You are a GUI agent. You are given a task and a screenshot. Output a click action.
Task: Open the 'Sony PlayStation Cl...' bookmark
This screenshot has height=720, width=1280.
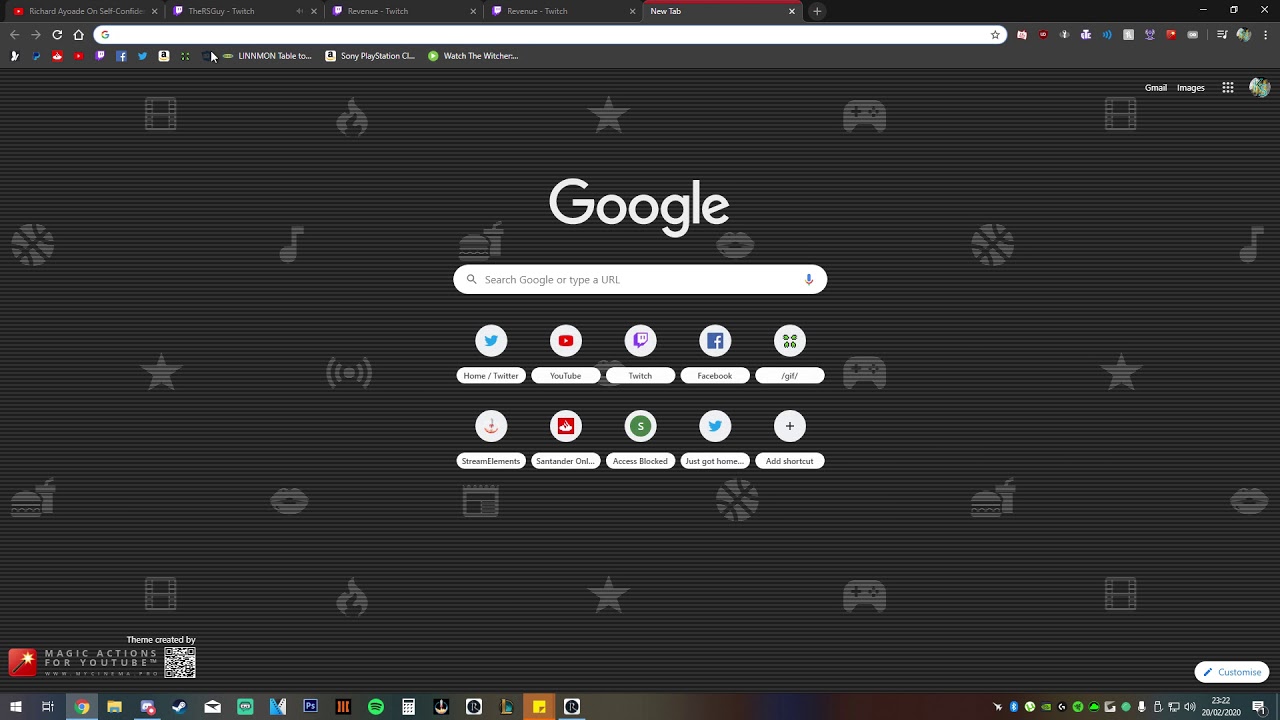click(370, 56)
